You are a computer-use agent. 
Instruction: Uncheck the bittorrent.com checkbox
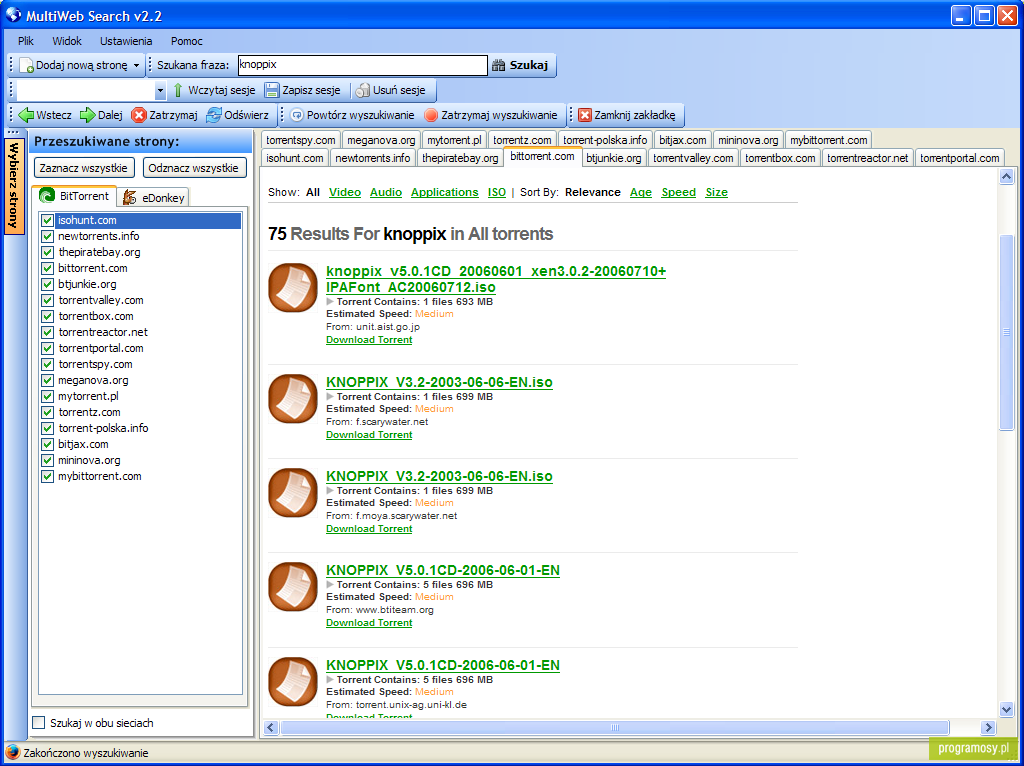coord(47,268)
